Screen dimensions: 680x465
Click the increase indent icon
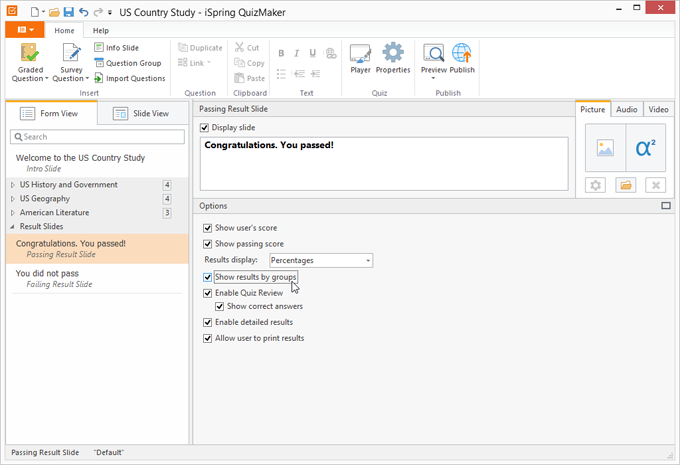tap(316, 74)
